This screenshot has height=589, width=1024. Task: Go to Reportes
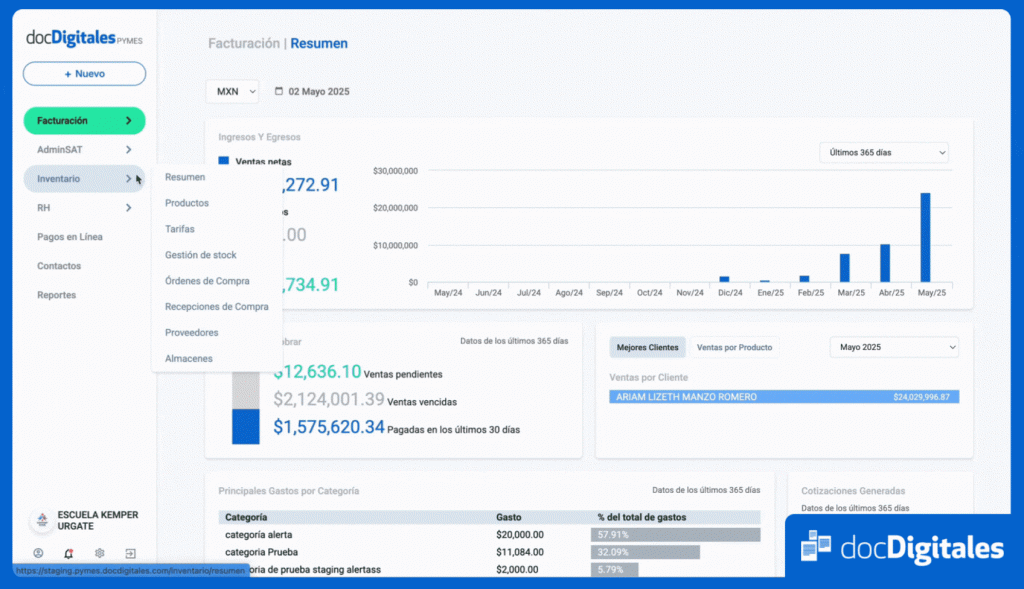point(57,295)
